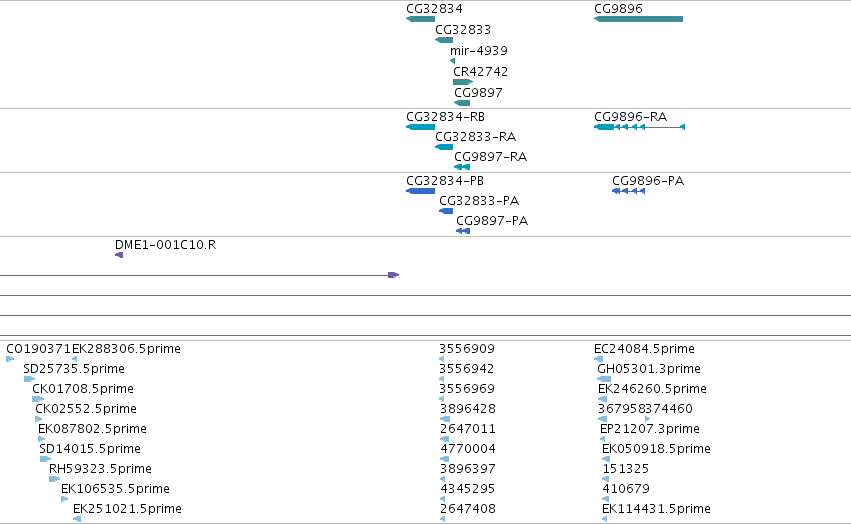851x524 pixels.
Task: Select the CG9897-PA blue glyph
Action: 463,231
